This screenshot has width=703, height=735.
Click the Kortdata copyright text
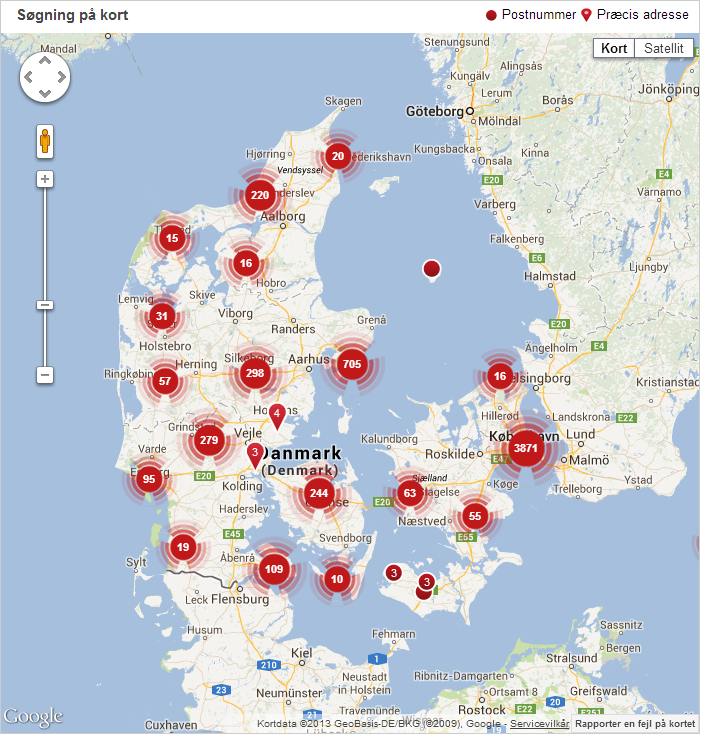coord(381,724)
